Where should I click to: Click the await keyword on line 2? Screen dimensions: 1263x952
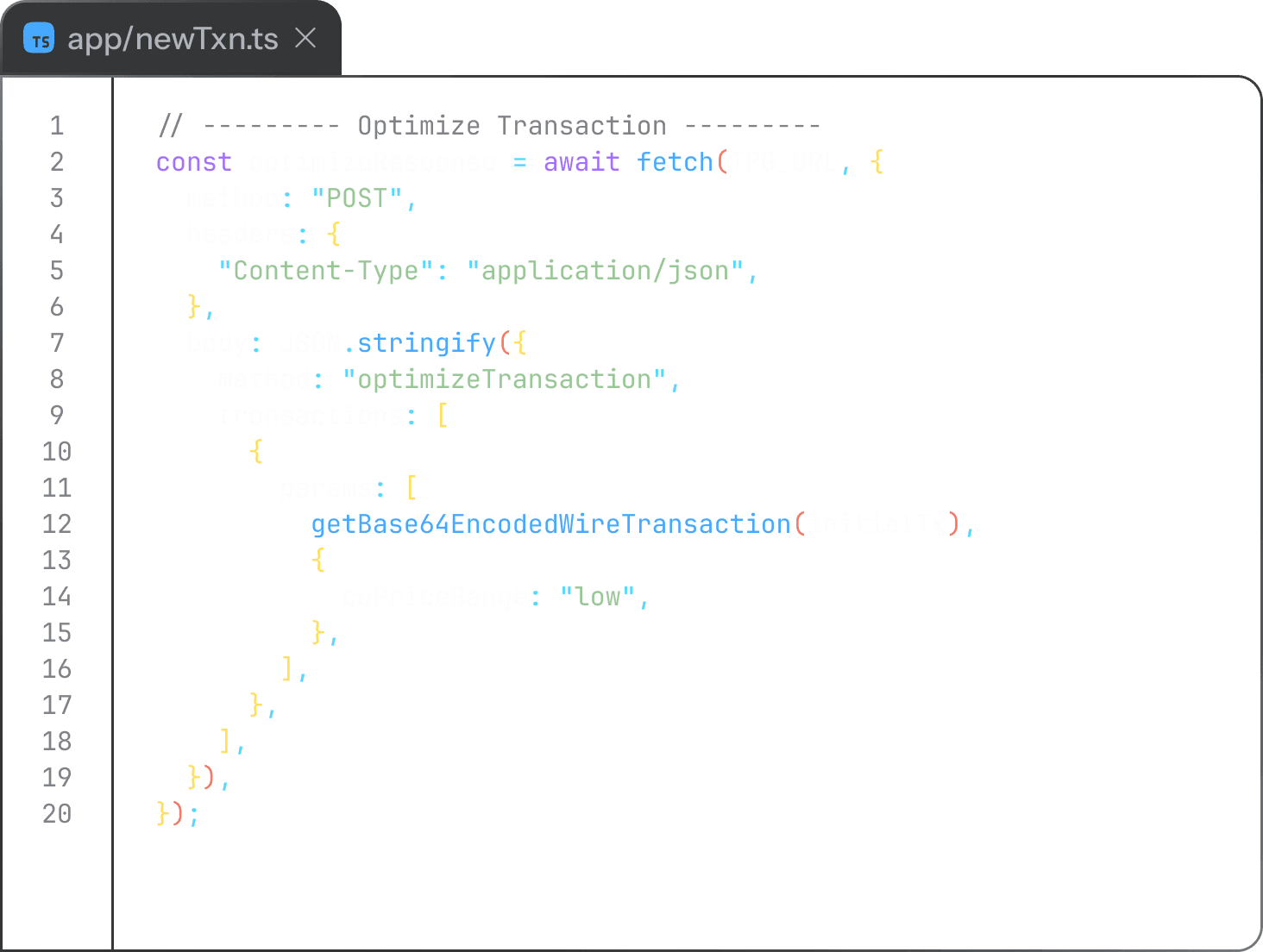tap(581, 162)
